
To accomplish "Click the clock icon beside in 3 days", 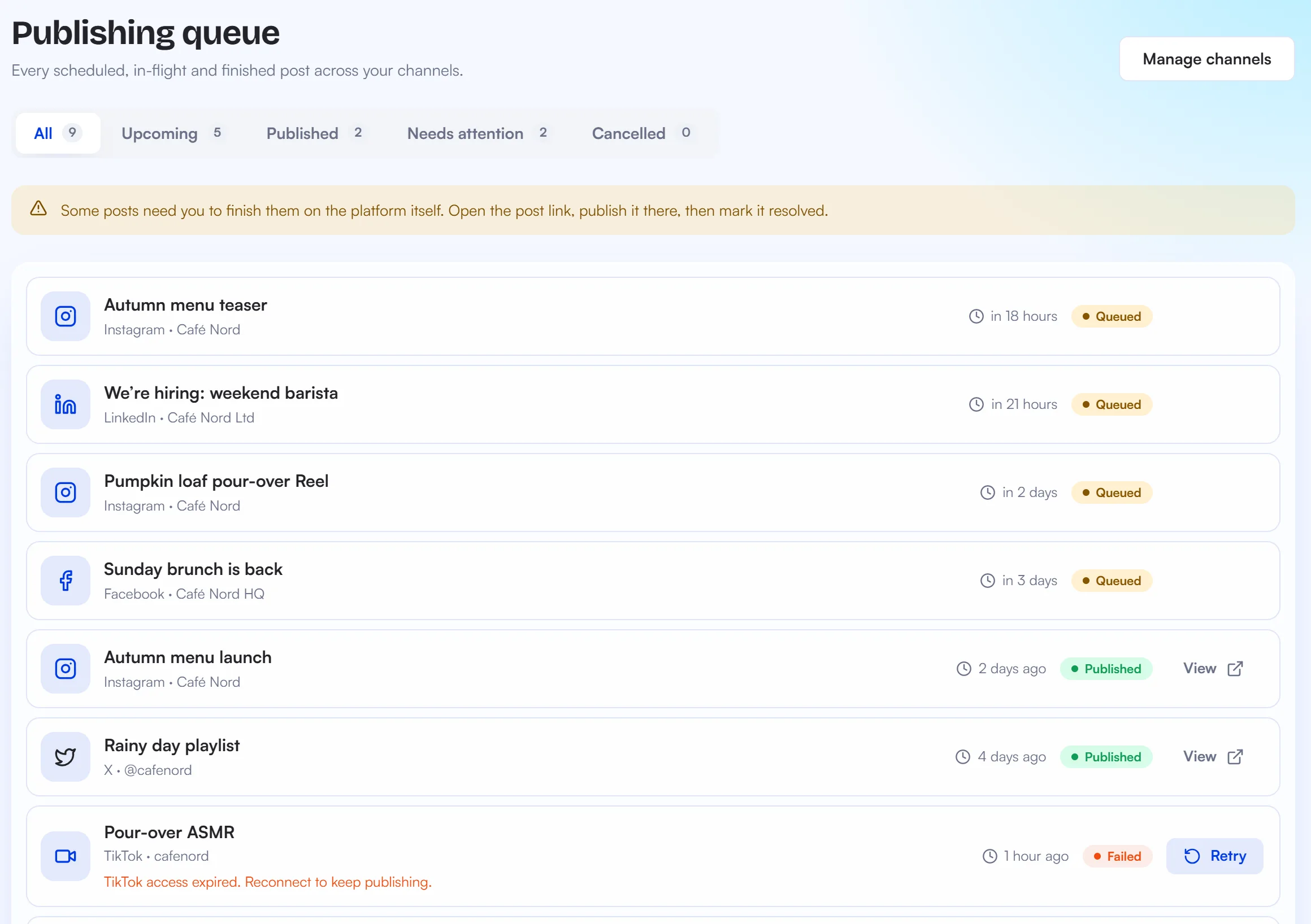I will (x=988, y=581).
